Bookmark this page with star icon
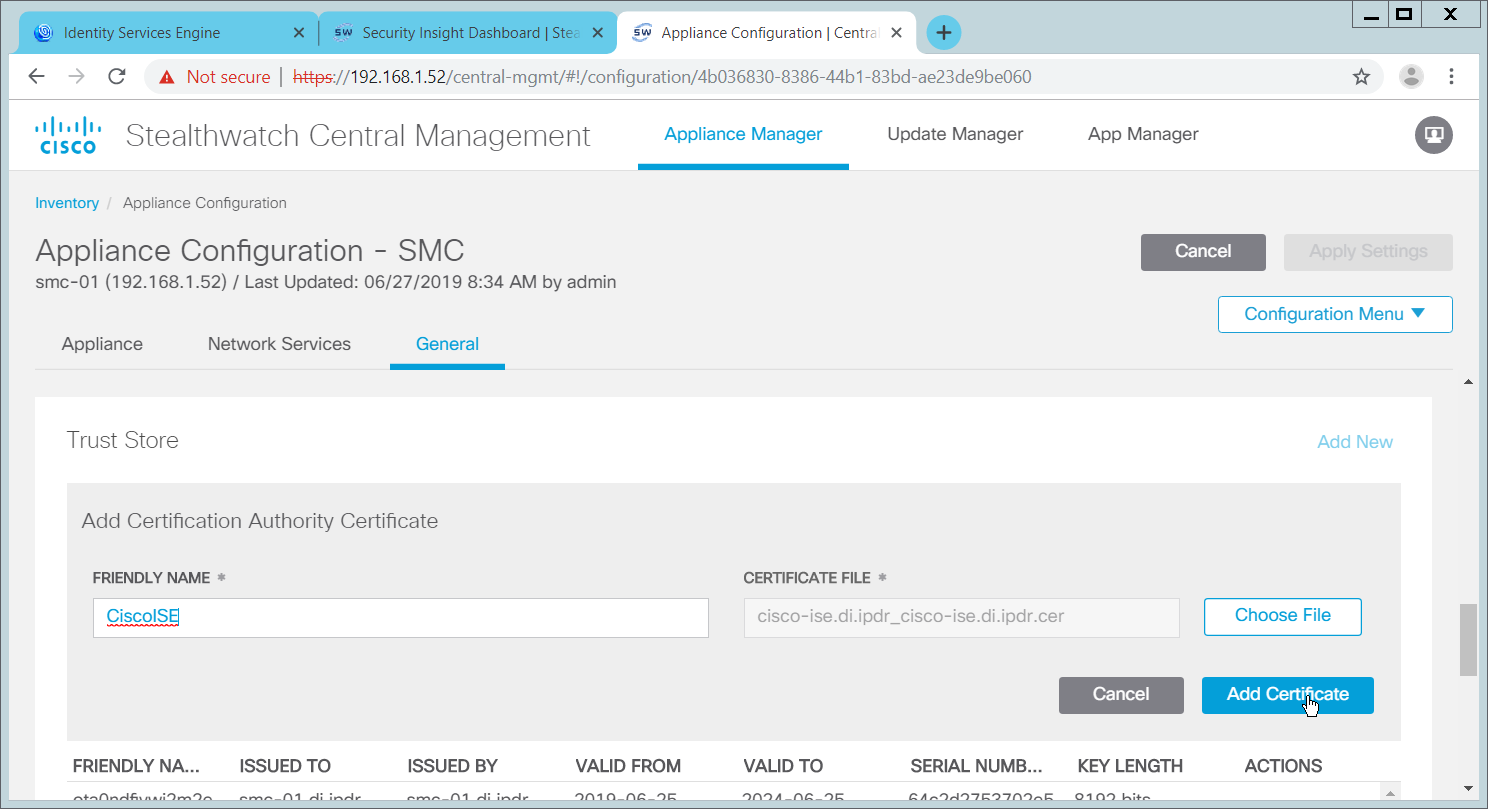The height and width of the screenshot is (809, 1488). [x=1361, y=77]
